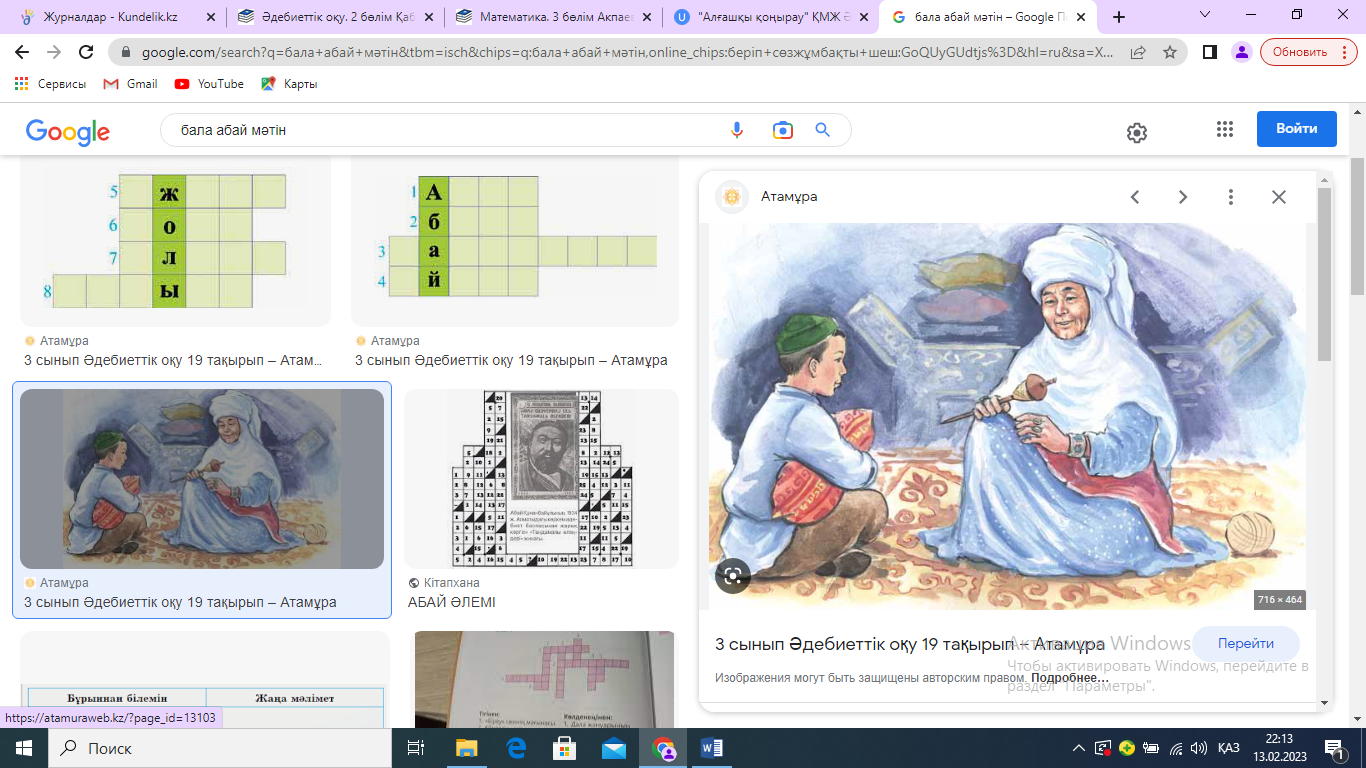The height and width of the screenshot is (768, 1366).
Task: Open the Windows Start menu
Action: coord(23,748)
